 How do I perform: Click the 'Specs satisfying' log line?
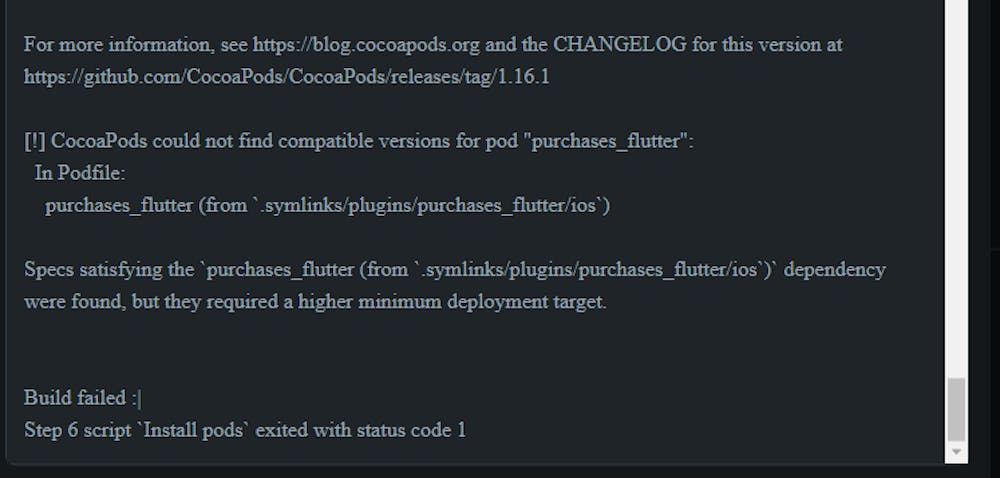[455, 270]
